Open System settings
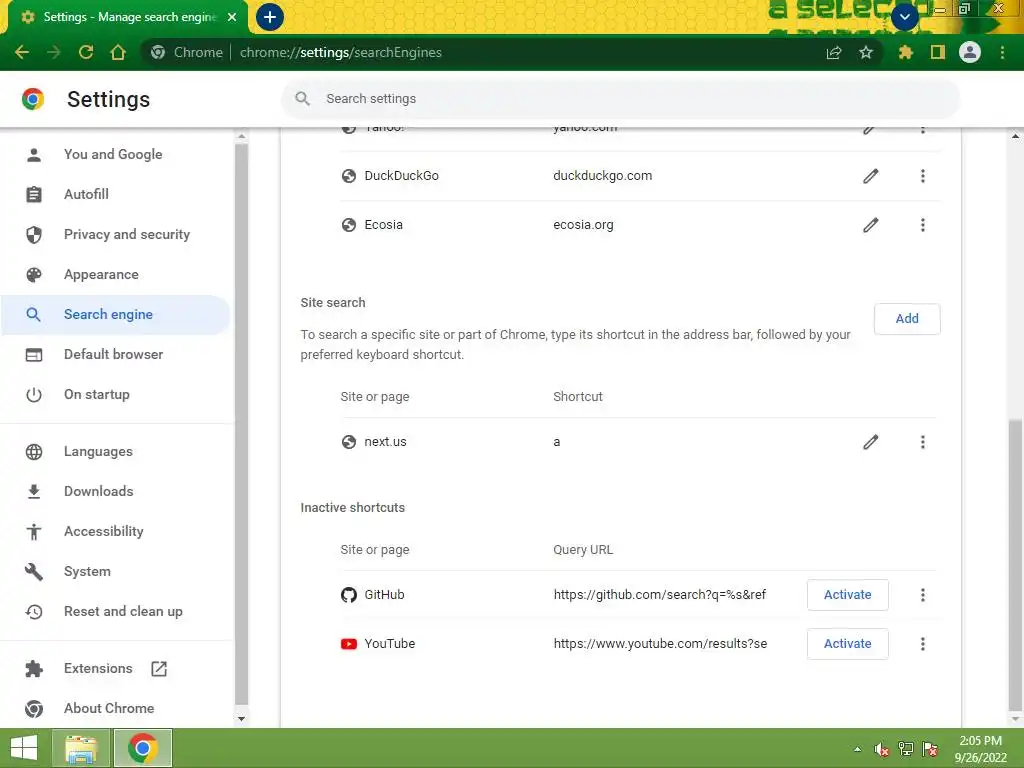 click(87, 571)
